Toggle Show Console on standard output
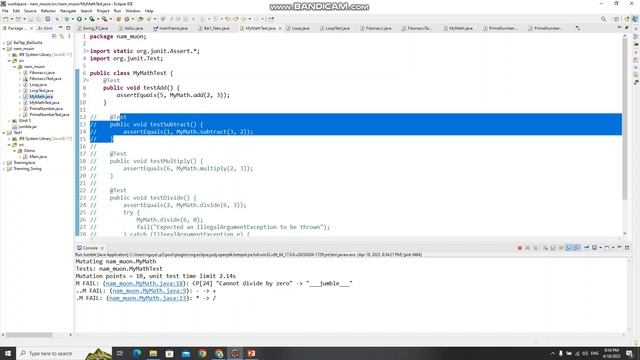This screenshot has width=640, height=360. pos(569,248)
